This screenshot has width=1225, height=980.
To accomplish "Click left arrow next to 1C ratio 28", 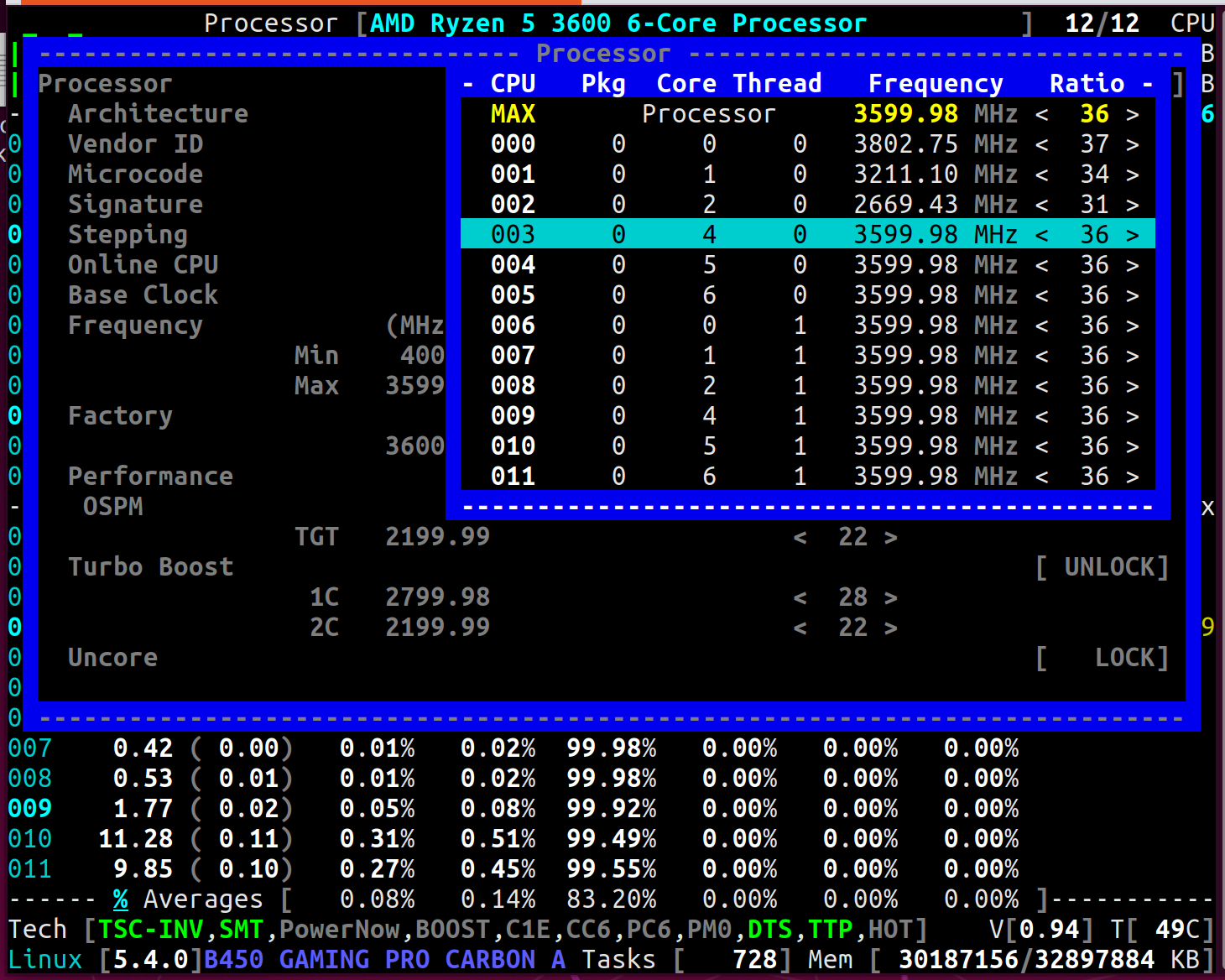I will click(x=800, y=597).
